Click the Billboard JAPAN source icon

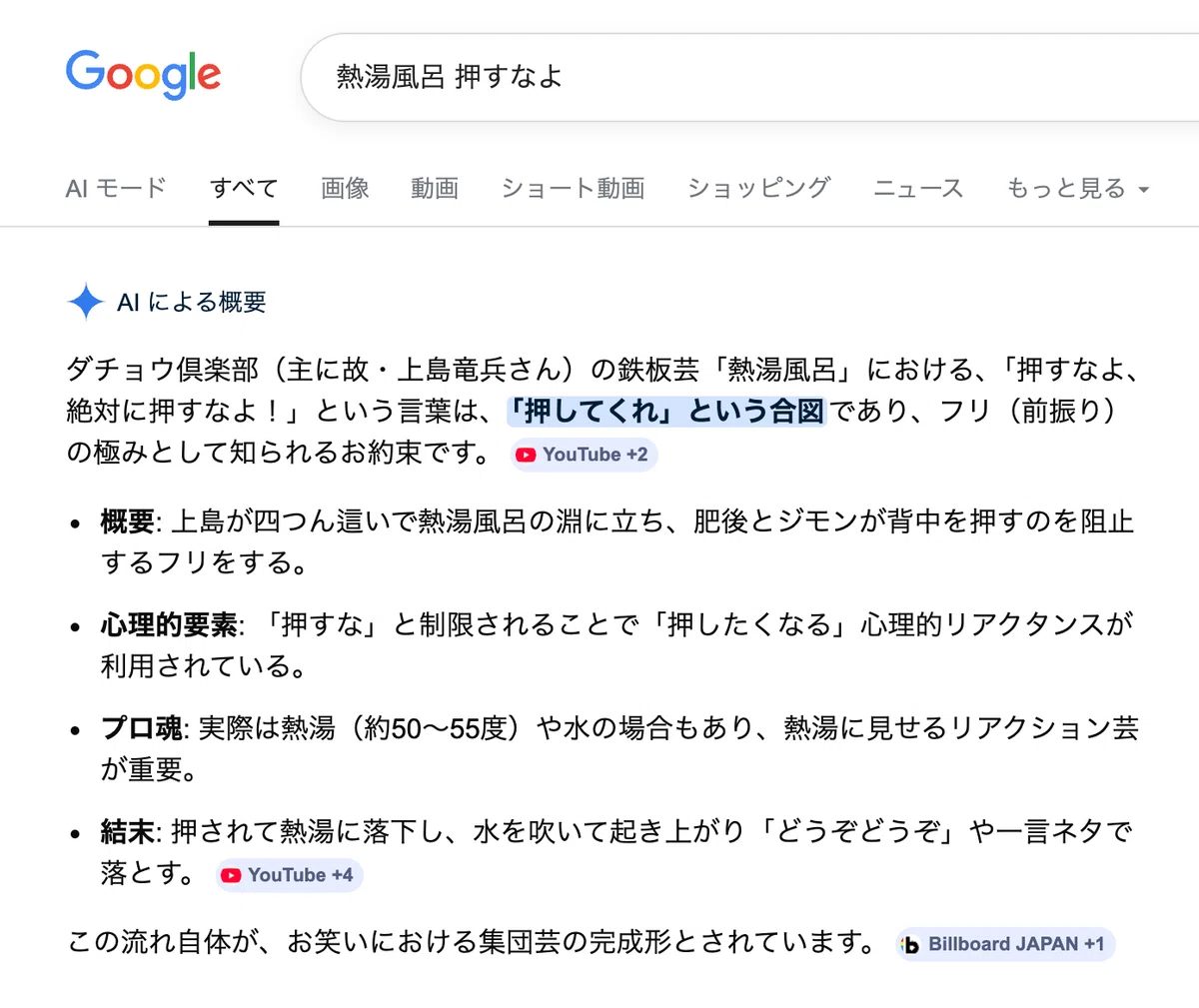point(910,944)
